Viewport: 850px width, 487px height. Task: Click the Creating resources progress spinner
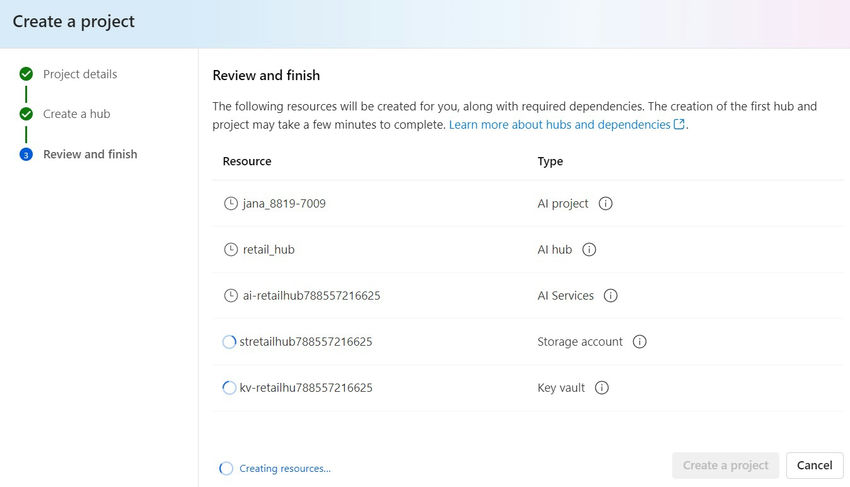(x=226, y=468)
